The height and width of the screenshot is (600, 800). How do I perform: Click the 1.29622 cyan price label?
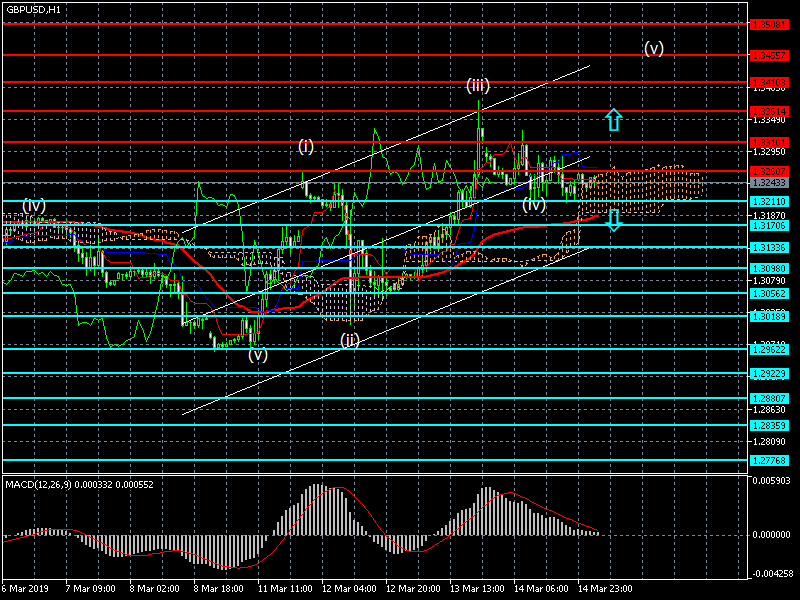click(769, 349)
